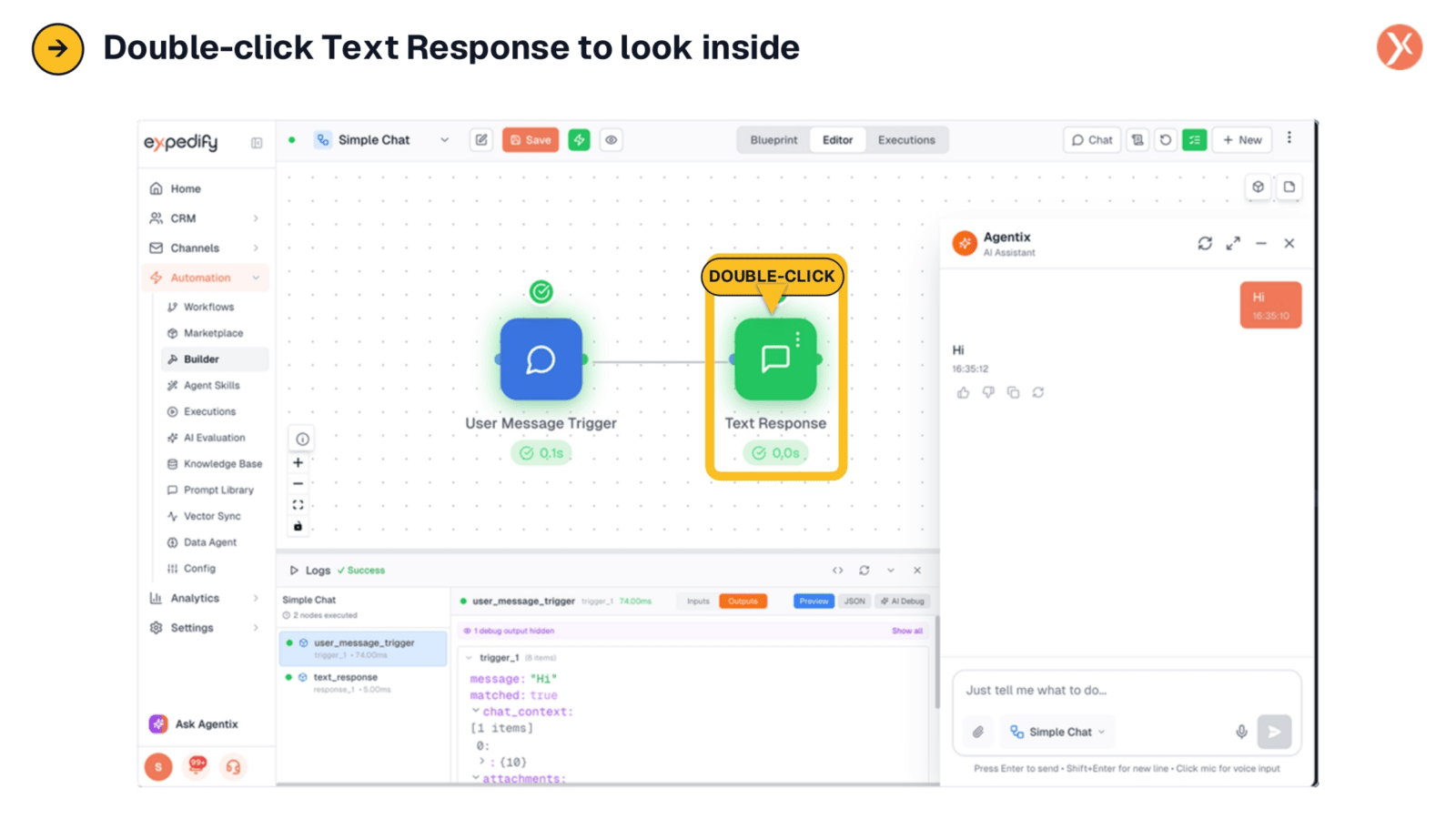Click the New button
Image resolution: width=1456 pixels, height=819 pixels.
[x=1242, y=140]
